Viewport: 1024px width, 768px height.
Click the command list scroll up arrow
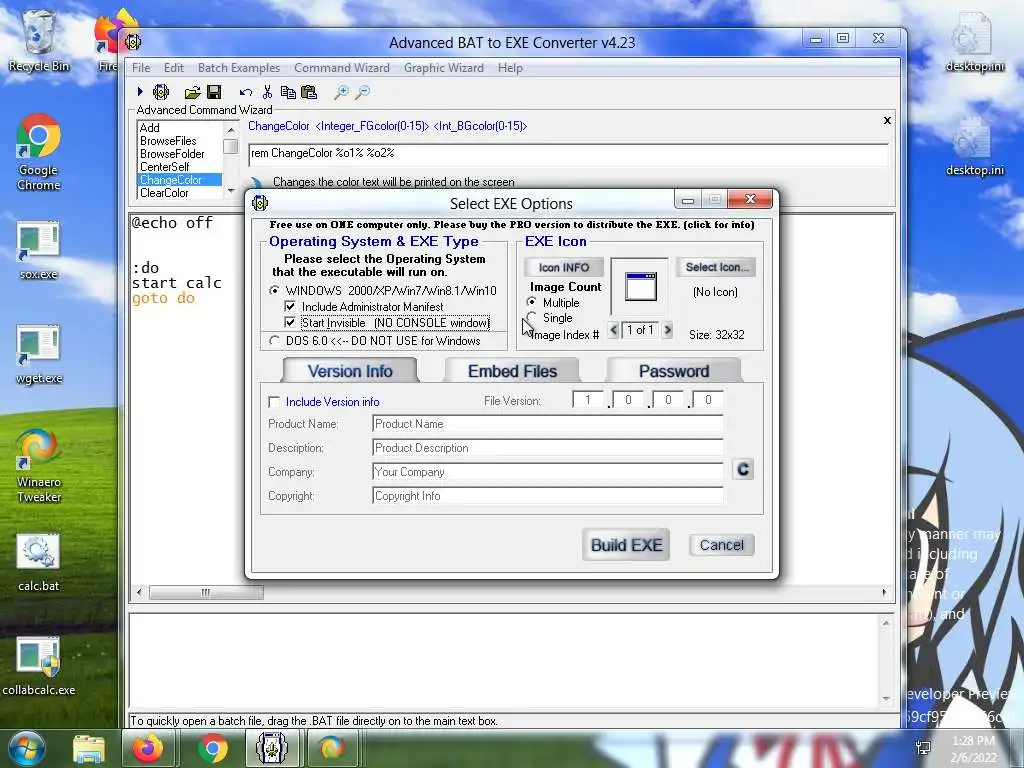click(x=231, y=129)
